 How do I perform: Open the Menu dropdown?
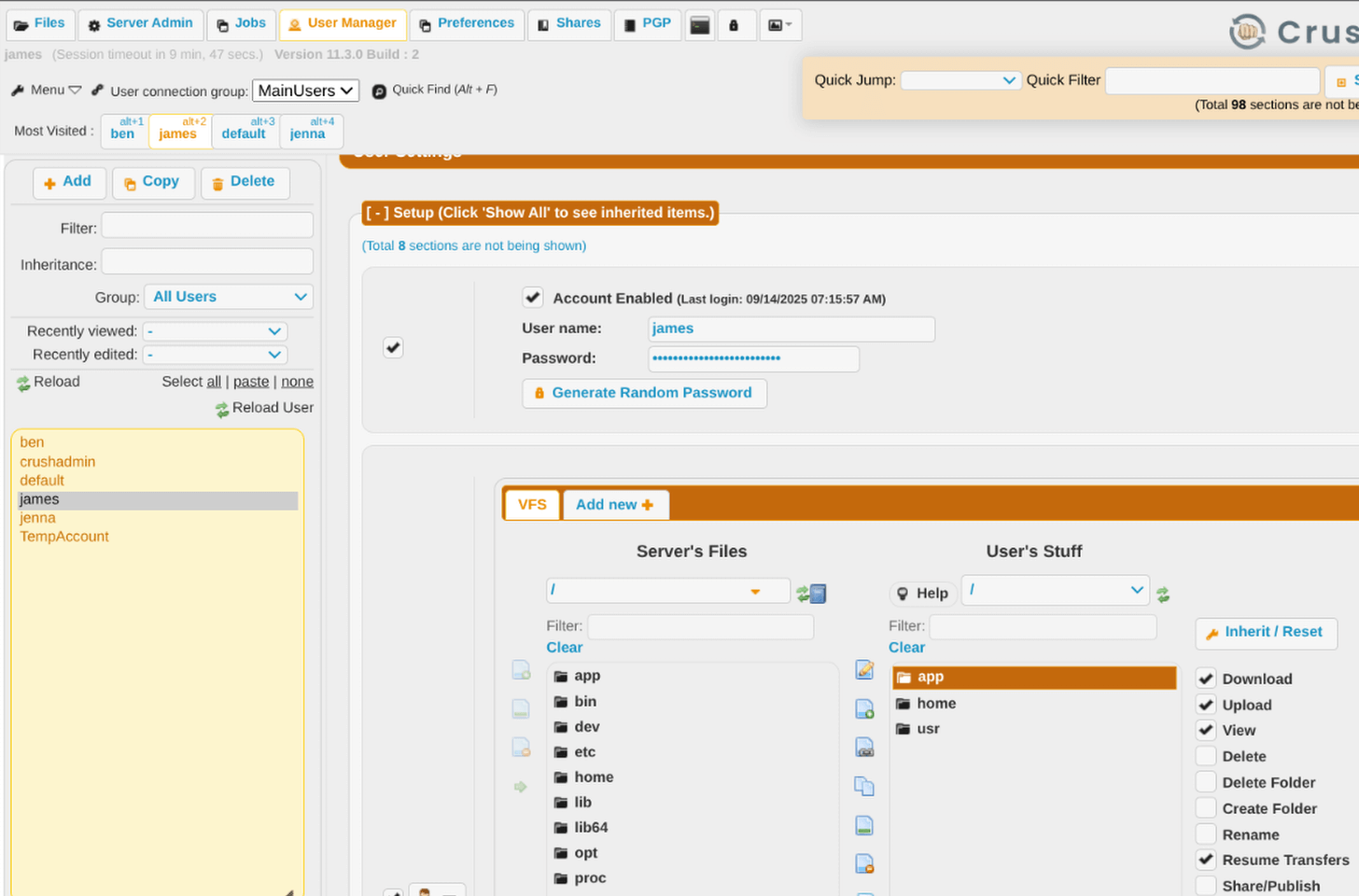point(47,90)
